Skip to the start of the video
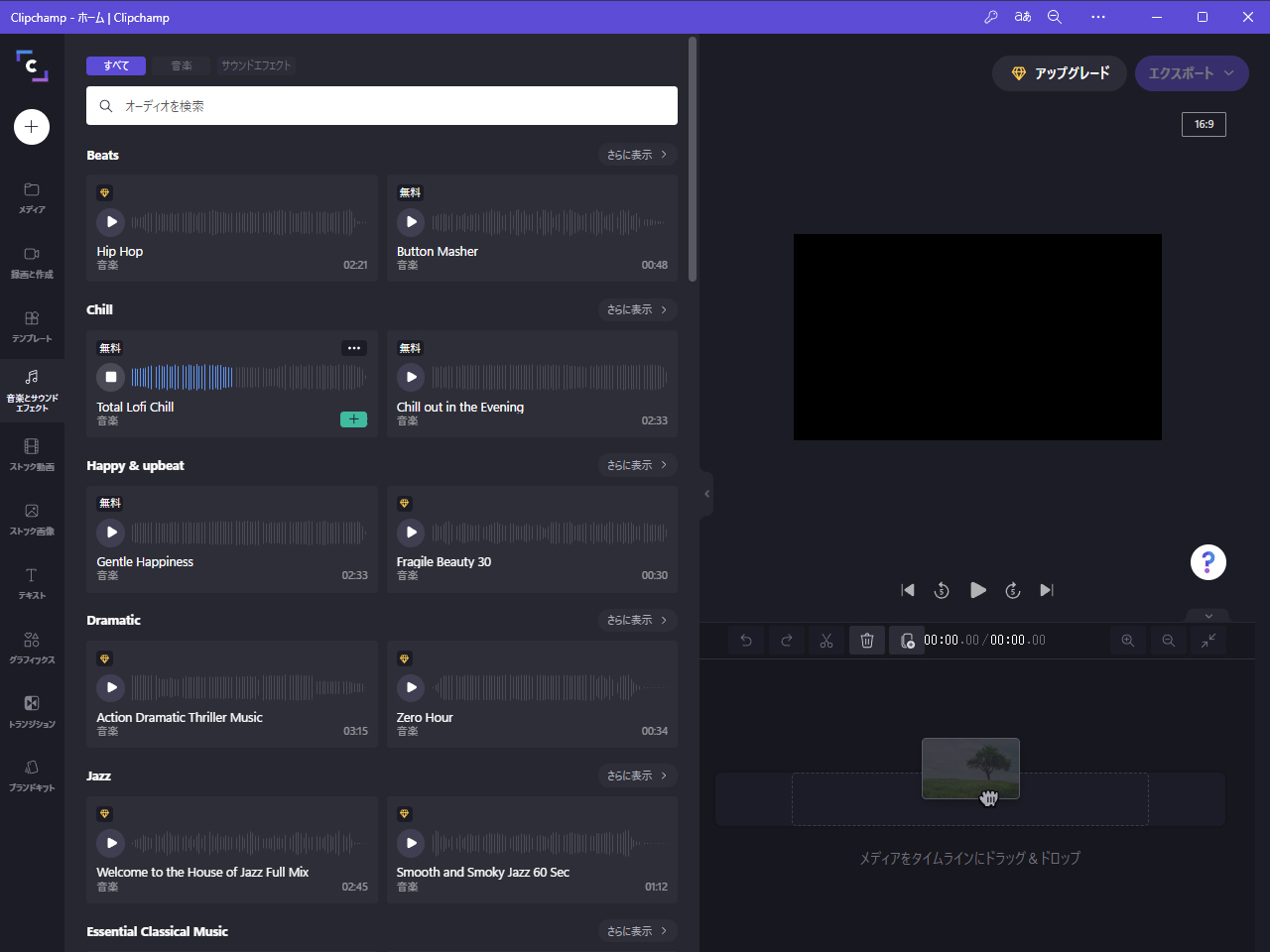 908,590
